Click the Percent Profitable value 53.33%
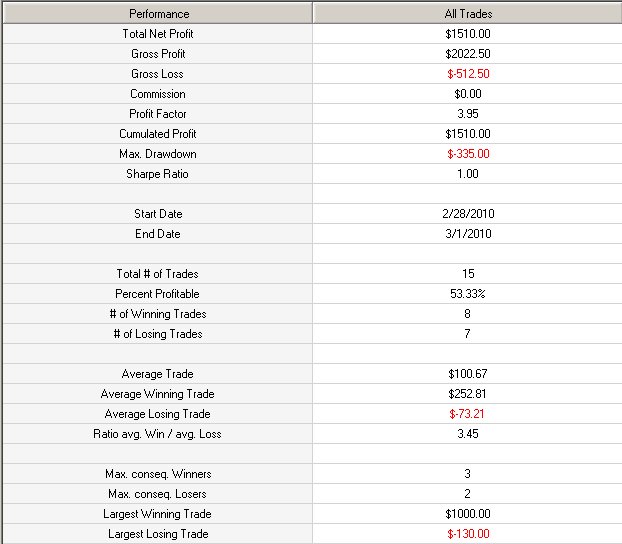Viewport: 622px width, 544px height. click(468, 294)
